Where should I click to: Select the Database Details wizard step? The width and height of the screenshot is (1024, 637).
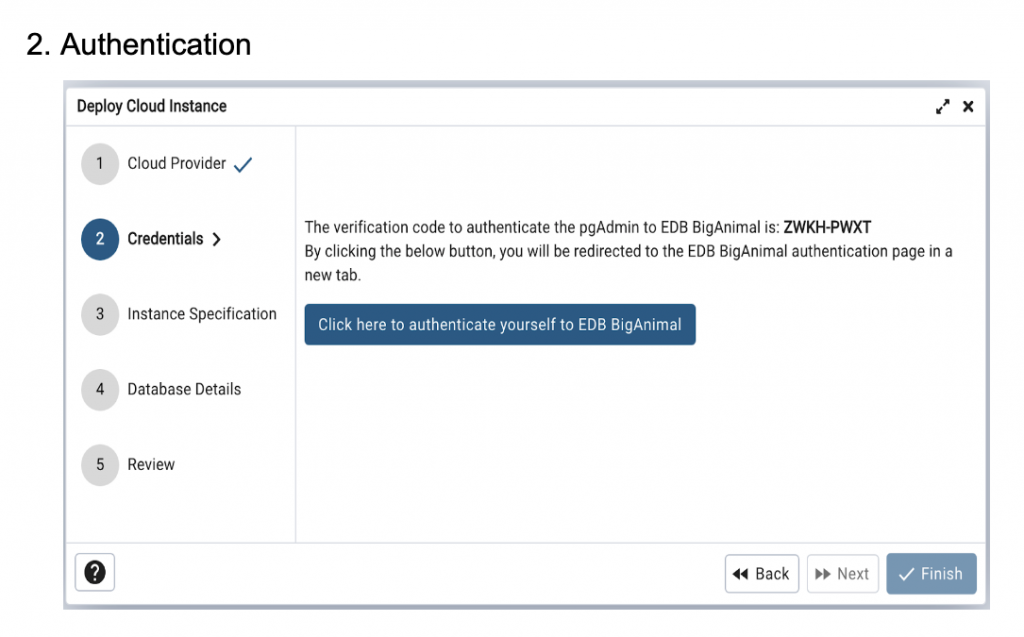click(184, 389)
